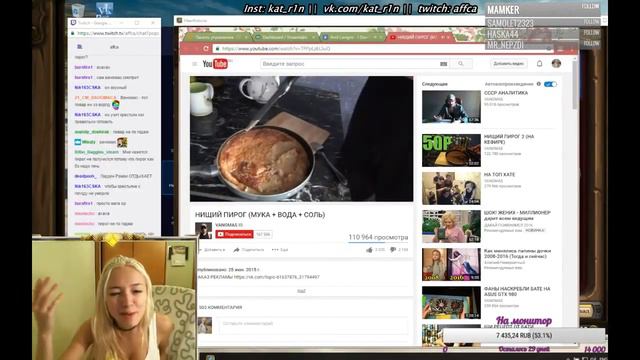640x360 pixels.
Task: Click the autoplay info icon
Action: pos(538,84)
